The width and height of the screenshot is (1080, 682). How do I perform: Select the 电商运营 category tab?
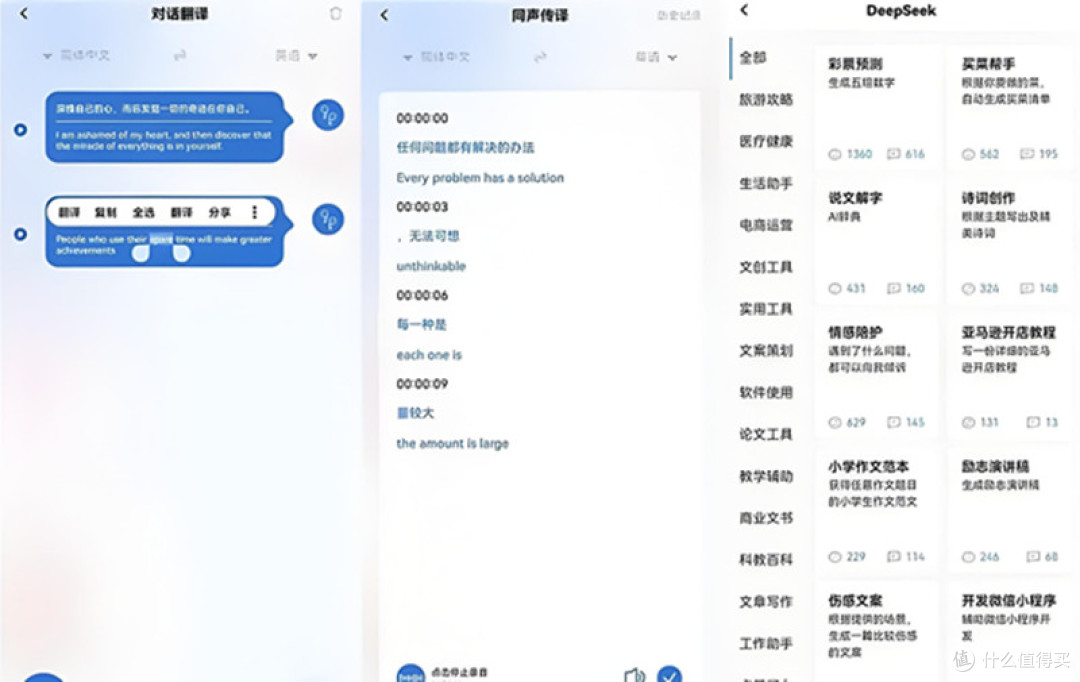[766, 225]
